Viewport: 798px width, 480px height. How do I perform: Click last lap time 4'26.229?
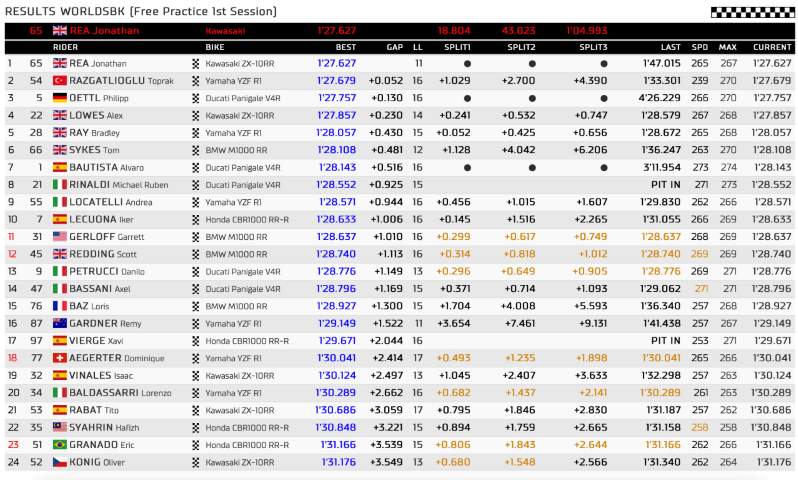tap(660, 98)
